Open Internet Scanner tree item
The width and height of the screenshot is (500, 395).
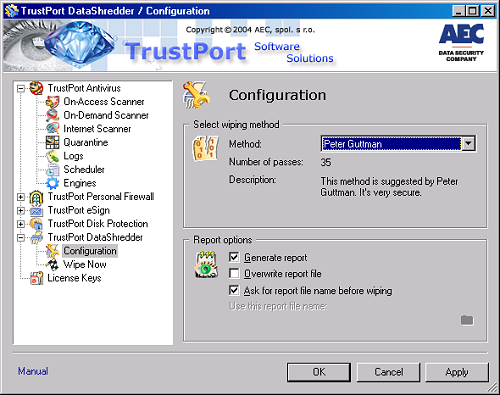(97, 129)
